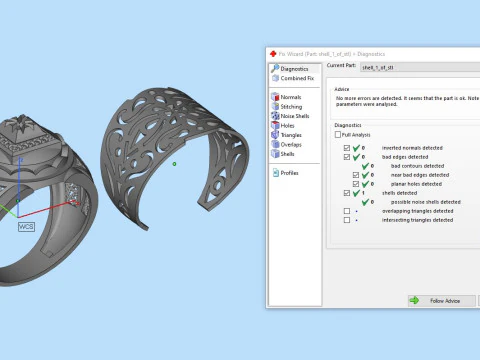Open the Current Part field shell_1_of_stl

coord(420,67)
